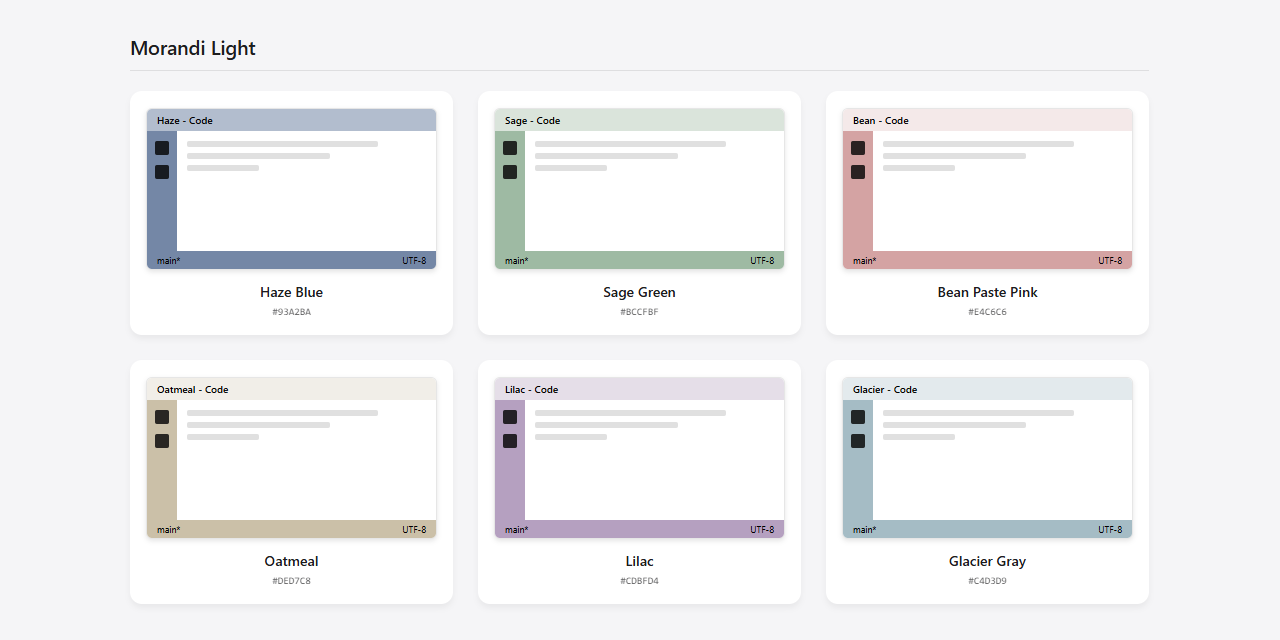Viewport: 1280px width, 640px height.
Task: Click main* branch in Haze status bar
Action: [x=168, y=261]
